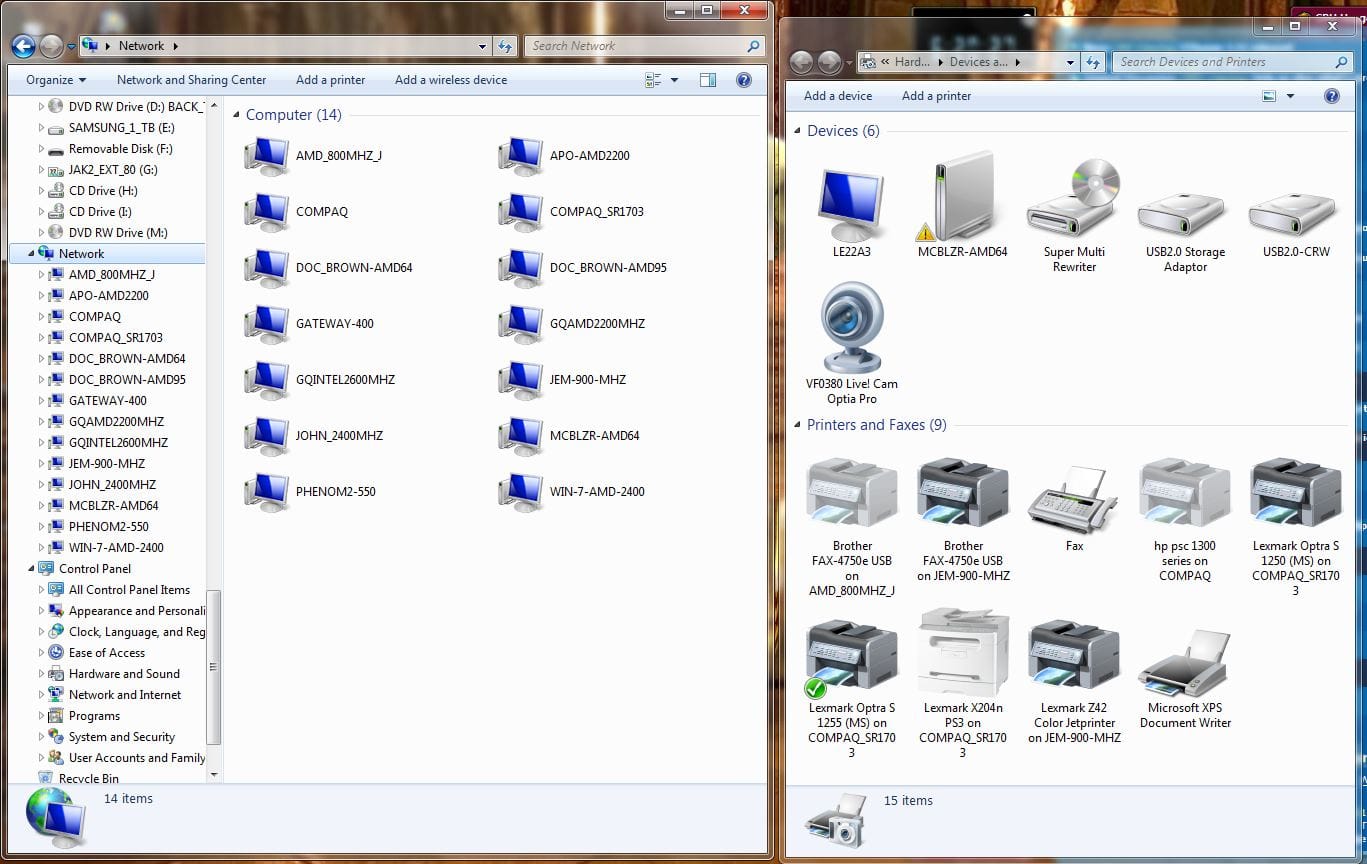Select Removable Disk (F:) in tree
The image size is (1367, 864).
[x=120, y=149]
